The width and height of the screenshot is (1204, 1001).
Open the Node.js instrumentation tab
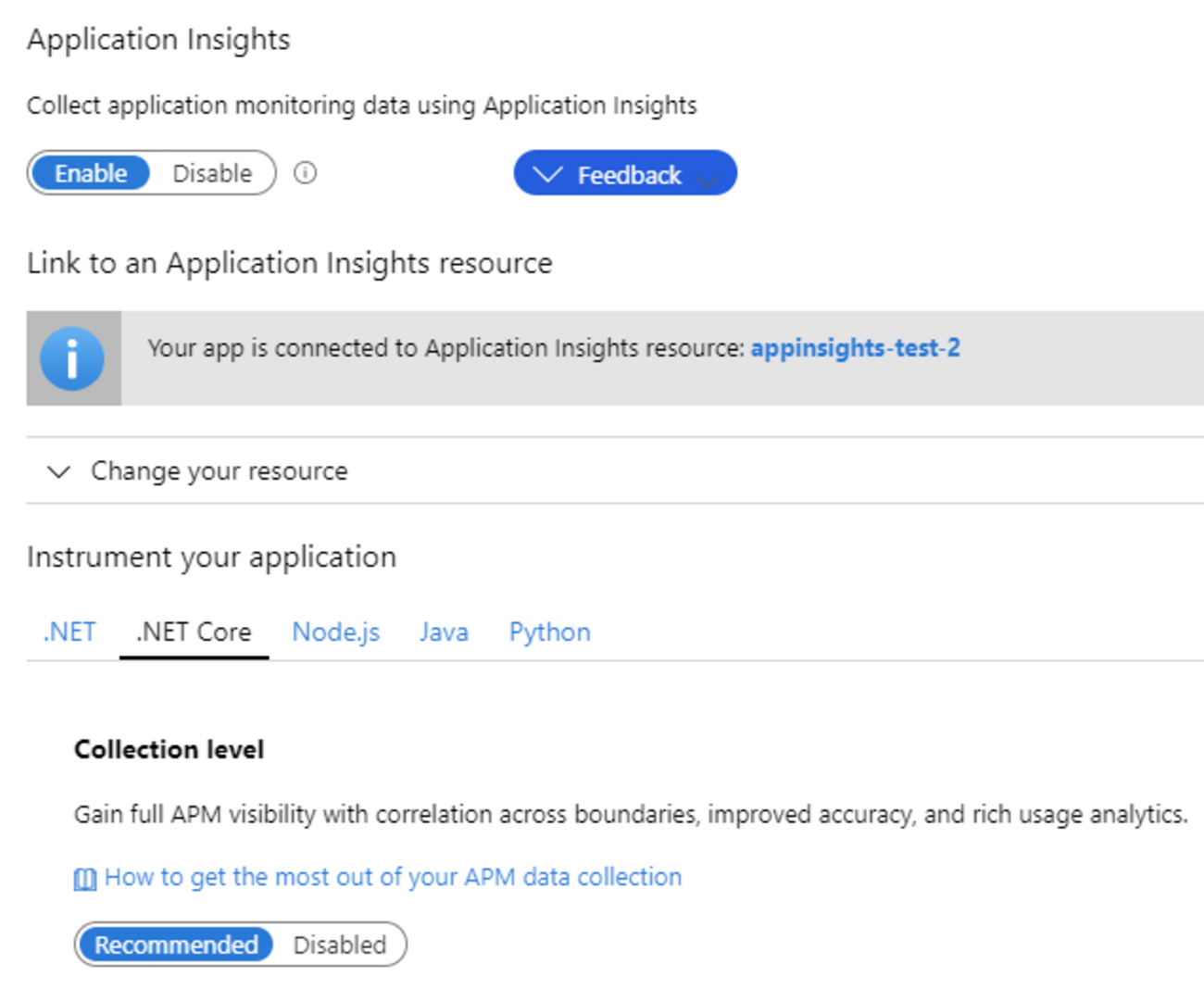click(335, 632)
